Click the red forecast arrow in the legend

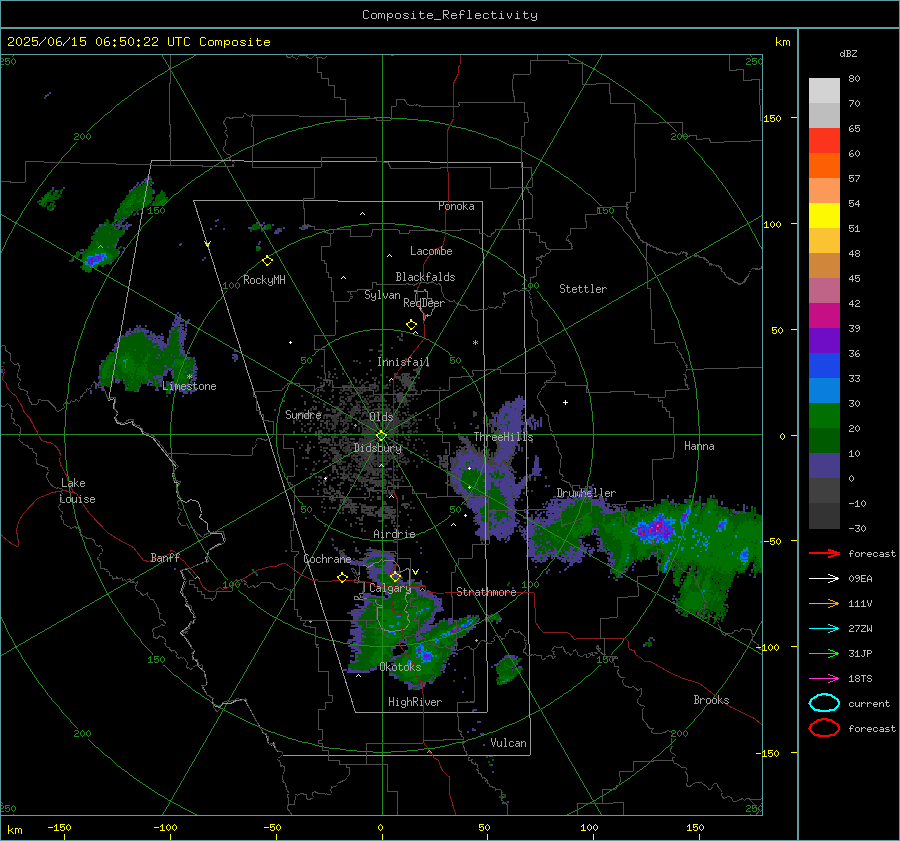(x=824, y=553)
